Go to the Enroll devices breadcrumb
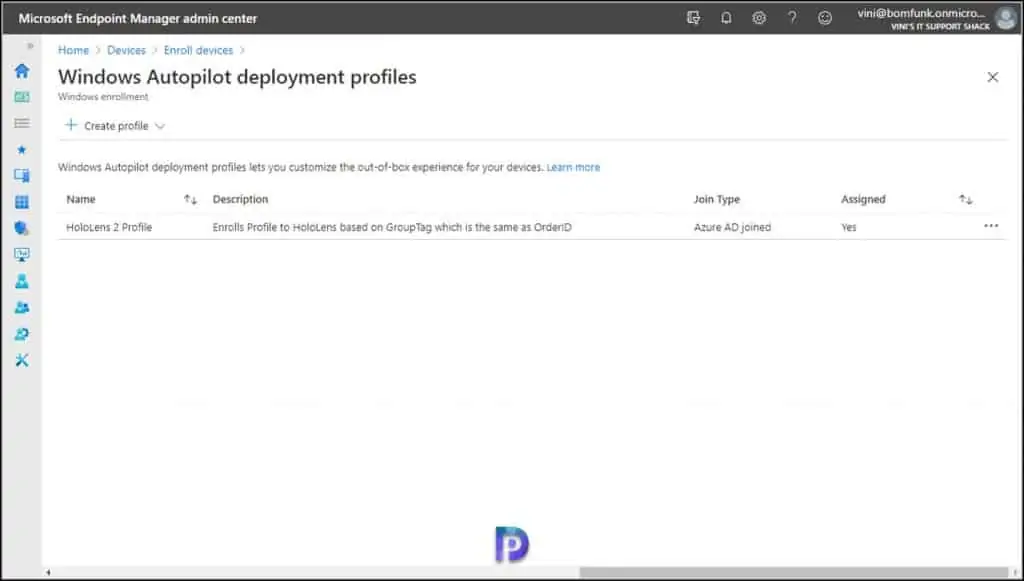This screenshot has width=1024, height=581. pyautogui.click(x=199, y=50)
